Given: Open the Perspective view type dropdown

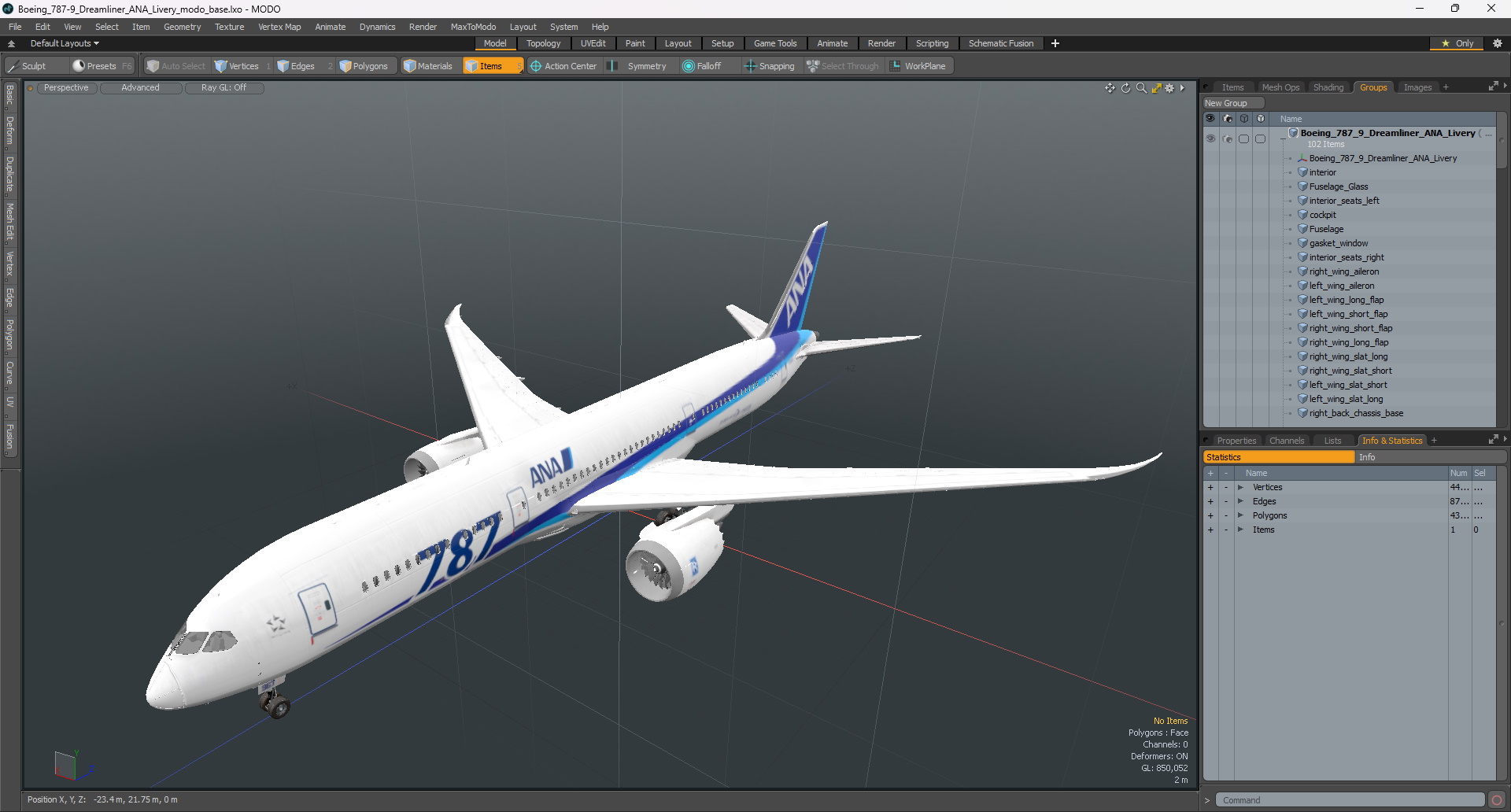Looking at the screenshot, I should tap(66, 88).
